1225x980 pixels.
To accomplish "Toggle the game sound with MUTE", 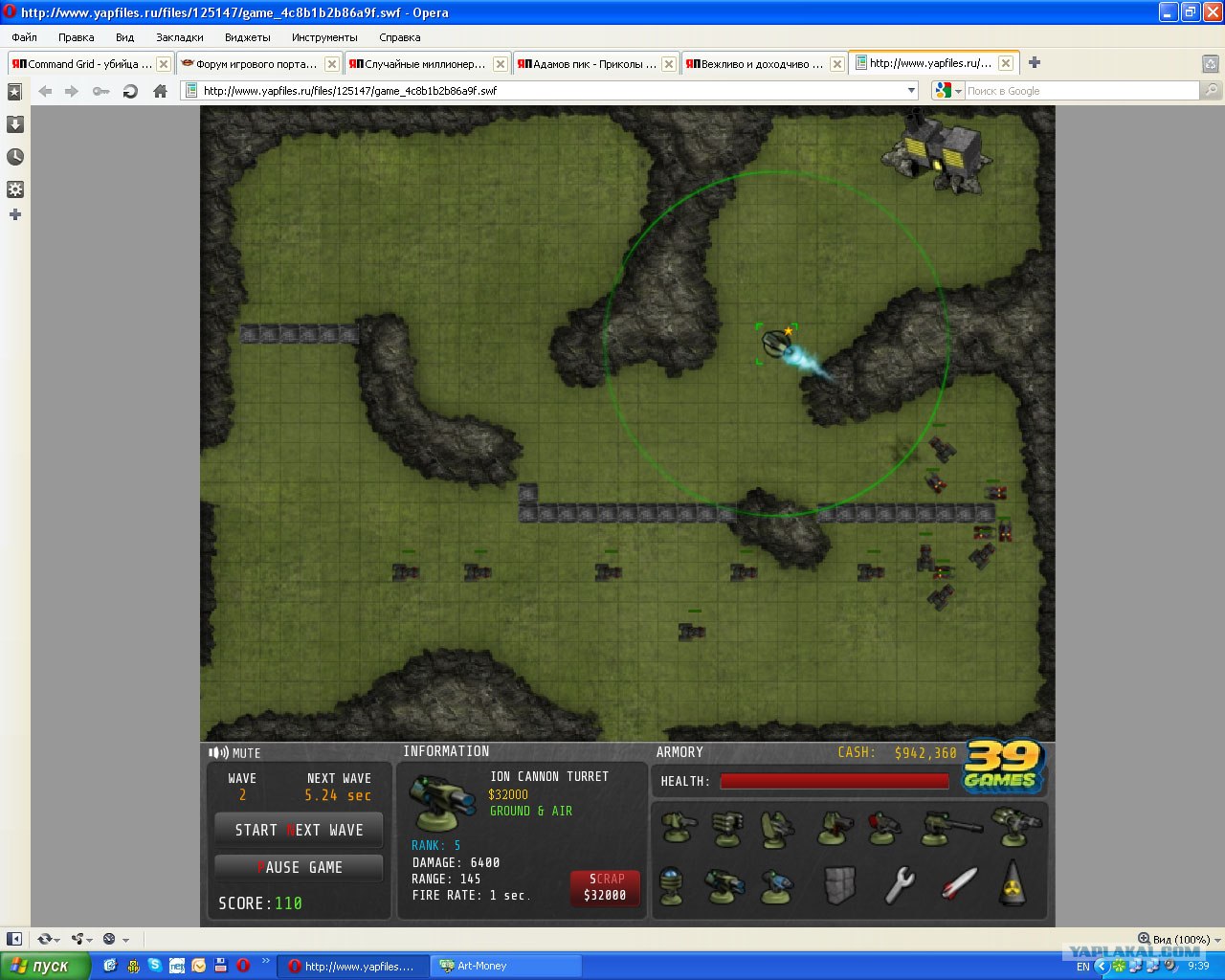I will click(234, 753).
